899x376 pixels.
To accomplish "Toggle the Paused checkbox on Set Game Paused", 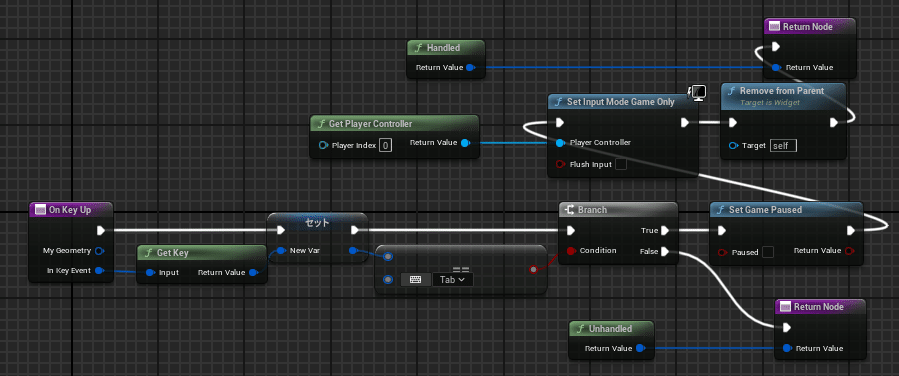I will pyautogui.click(x=767, y=252).
